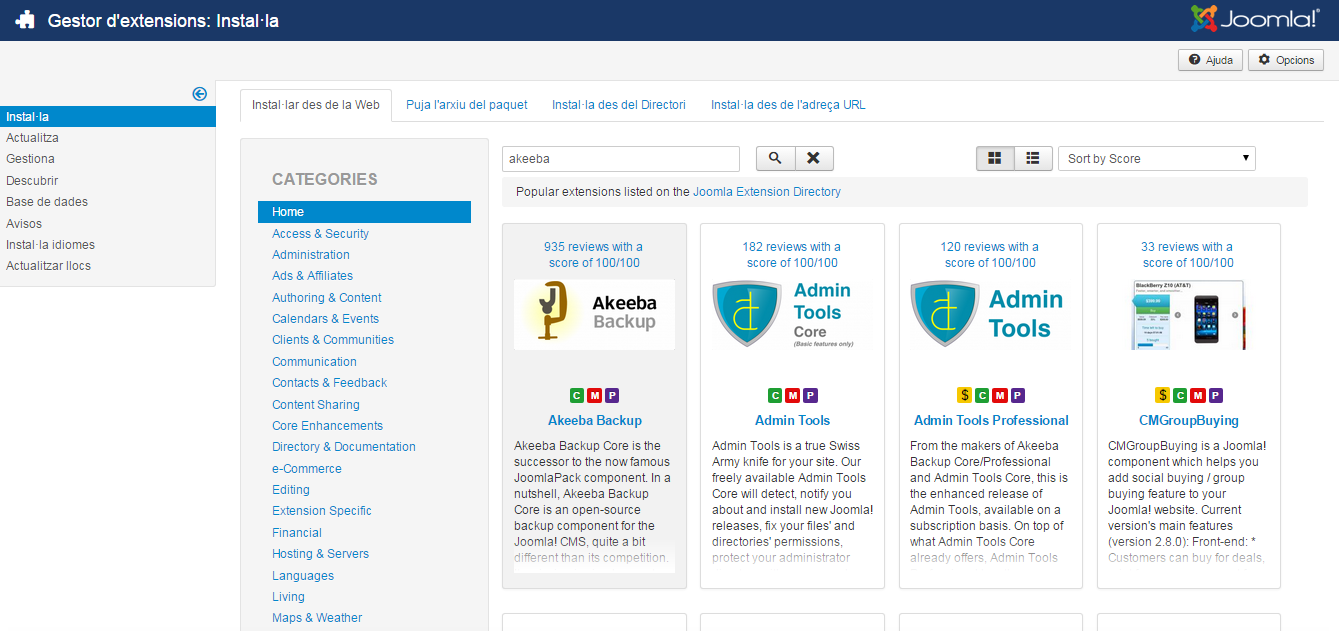Open Instal·la des de l'adreça URL tab

(x=788, y=105)
